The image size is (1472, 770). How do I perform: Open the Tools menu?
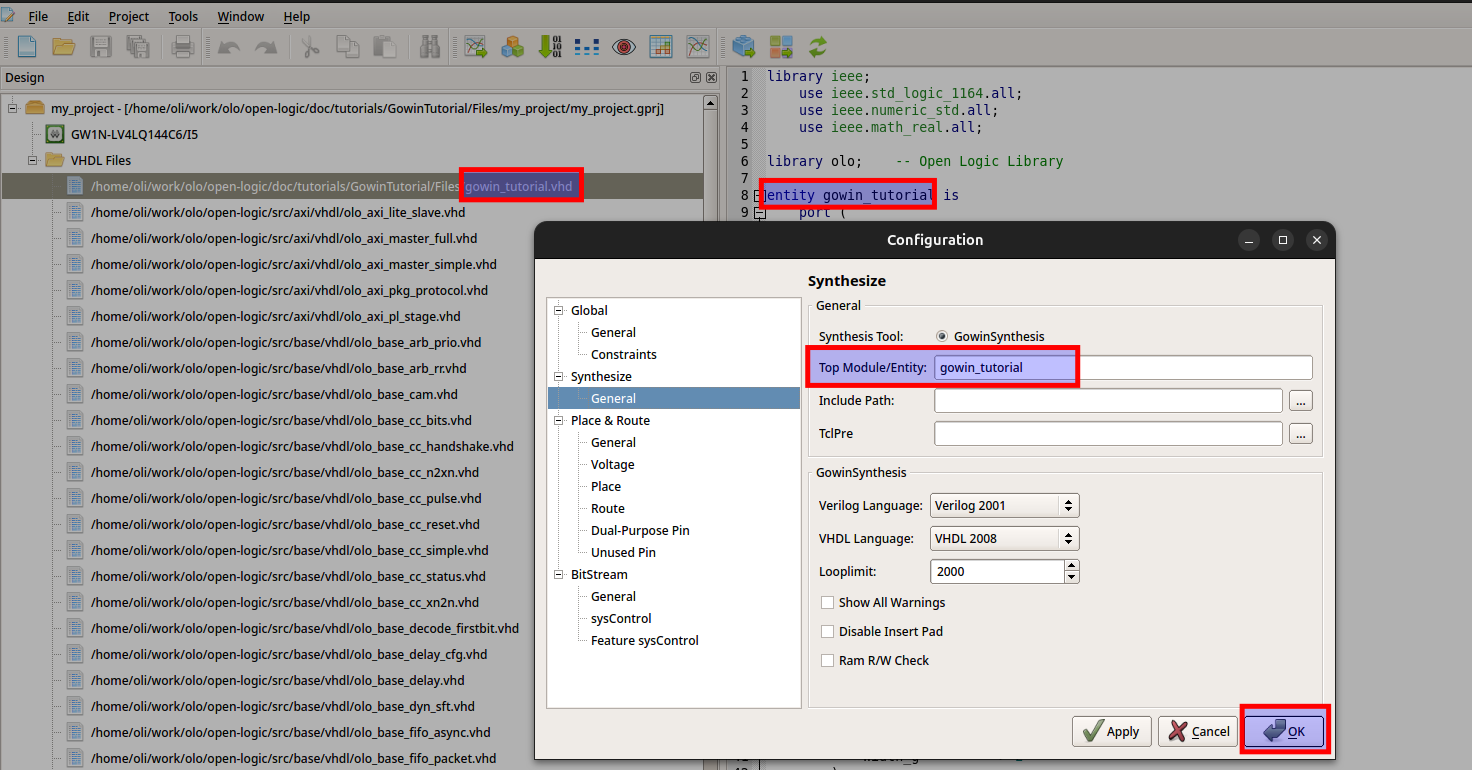[x=183, y=16]
